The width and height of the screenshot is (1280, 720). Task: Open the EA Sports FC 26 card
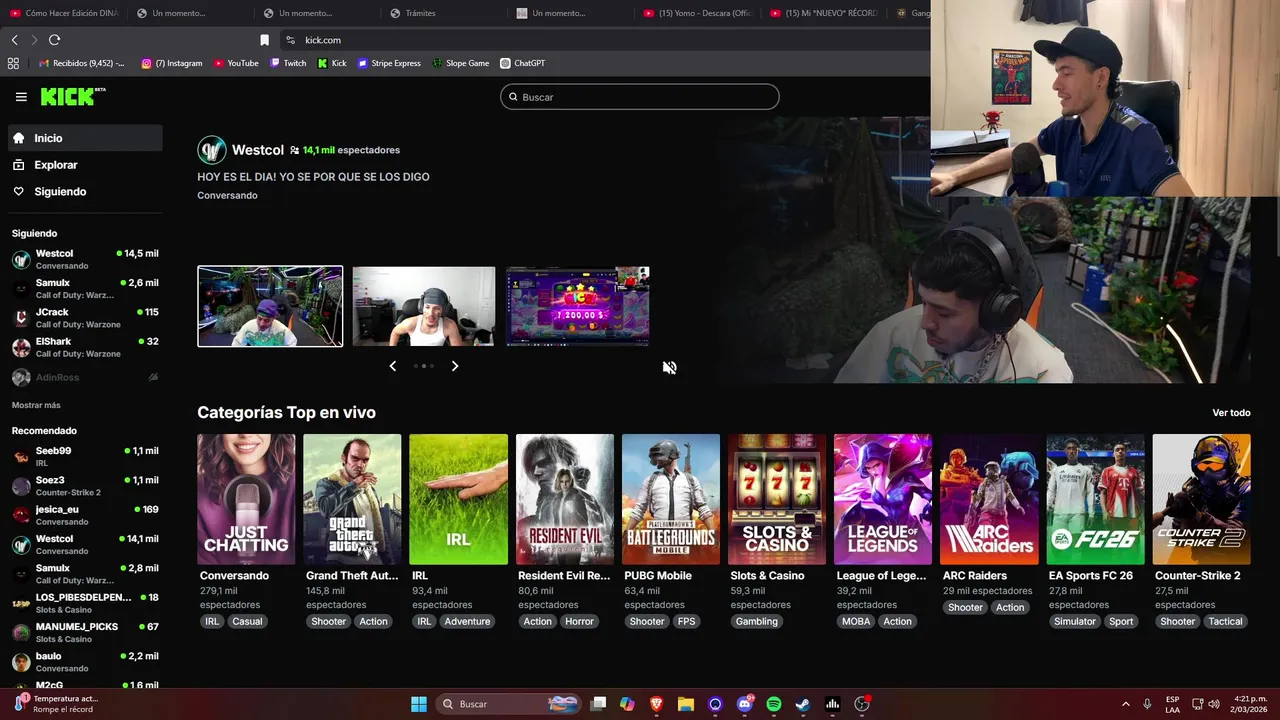[x=1095, y=499]
